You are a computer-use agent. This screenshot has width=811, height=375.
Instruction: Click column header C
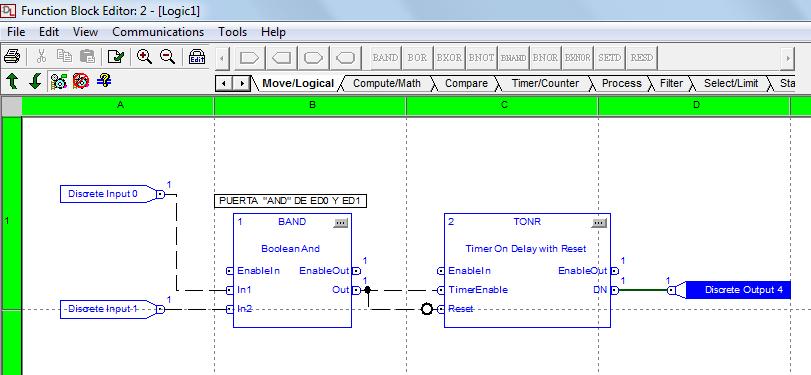pos(503,105)
